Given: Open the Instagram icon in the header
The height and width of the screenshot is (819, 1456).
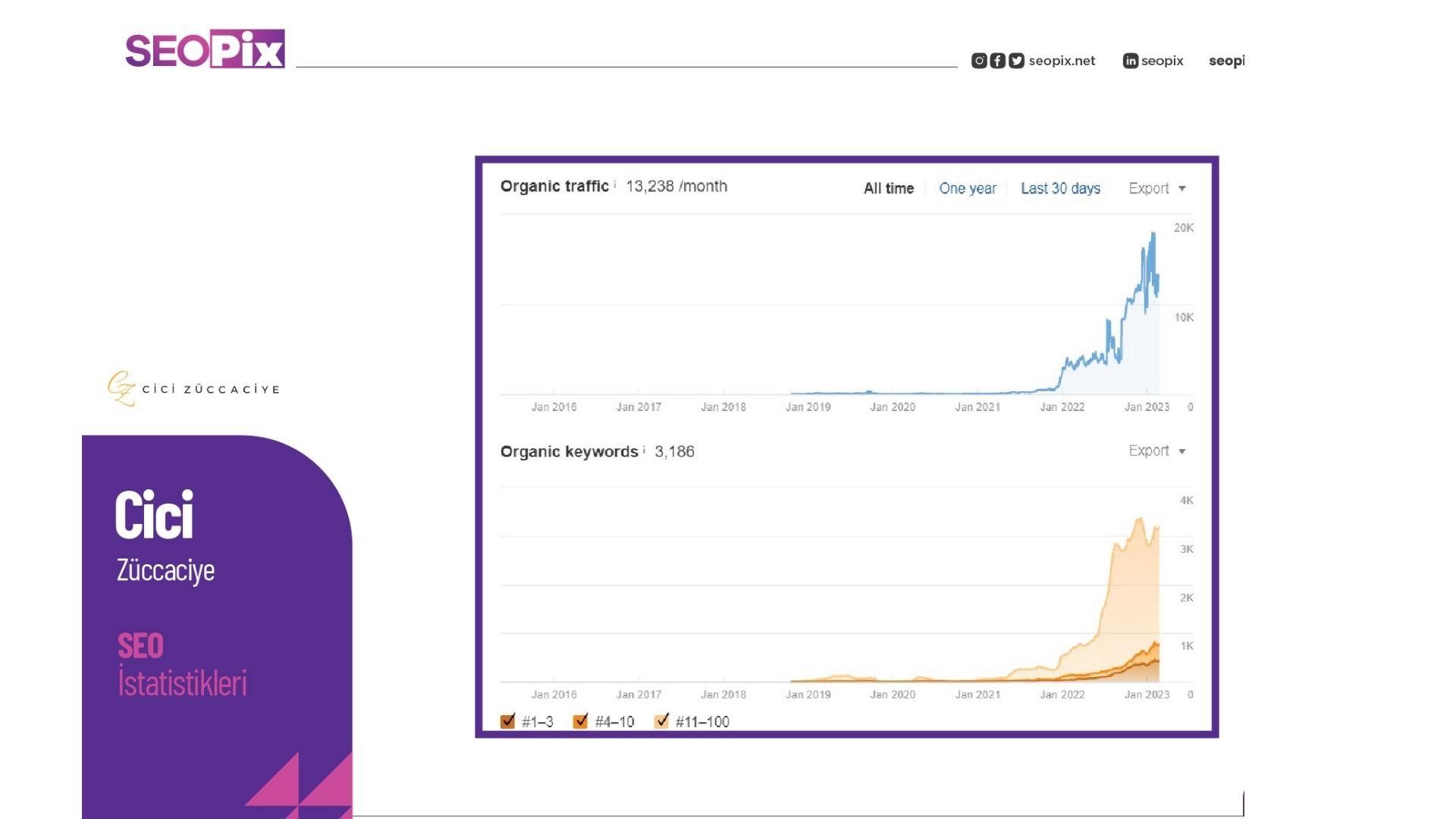Looking at the screenshot, I should pyautogui.click(x=979, y=61).
